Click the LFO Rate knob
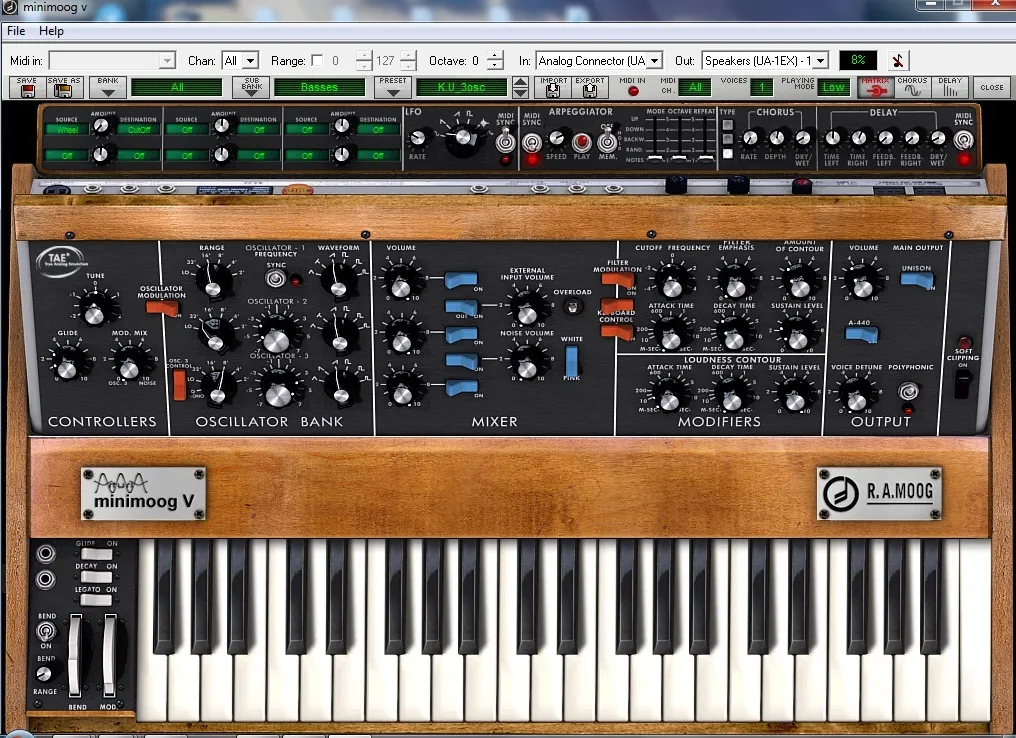Image resolution: width=1016 pixels, height=738 pixels. tap(418, 137)
